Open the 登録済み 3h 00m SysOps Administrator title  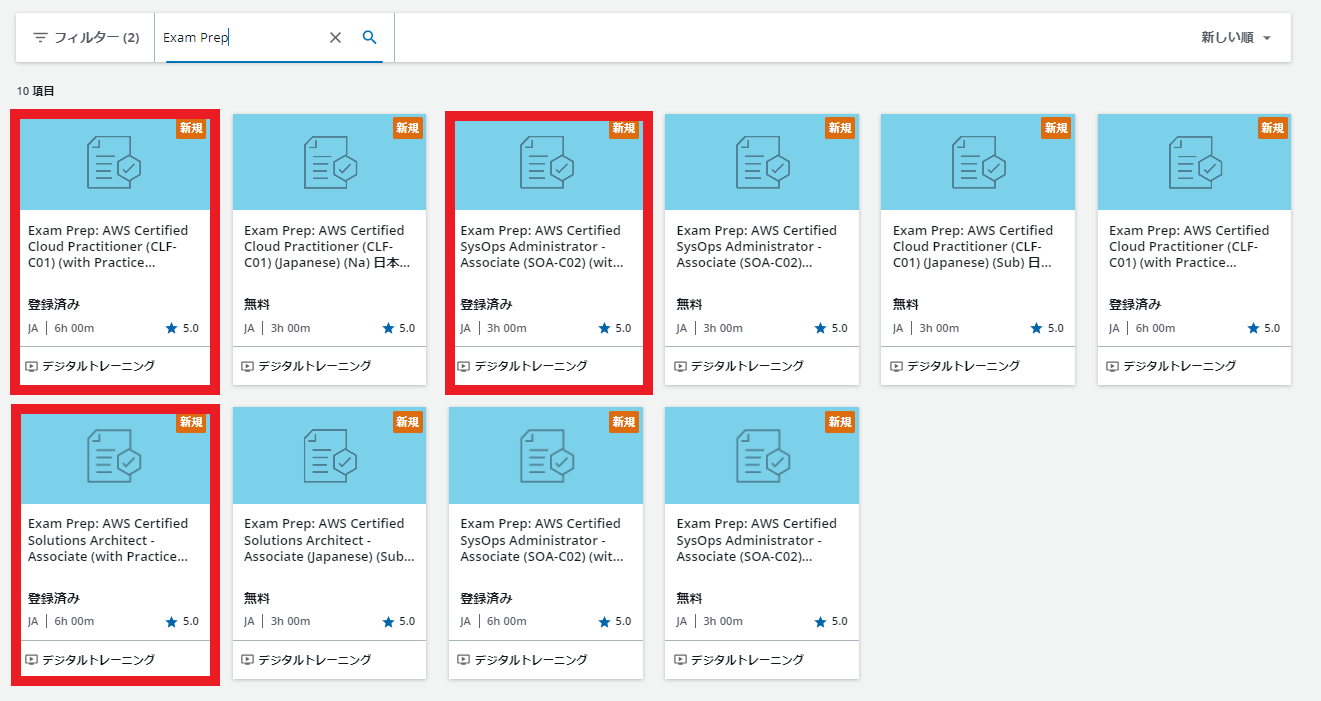click(x=541, y=246)
